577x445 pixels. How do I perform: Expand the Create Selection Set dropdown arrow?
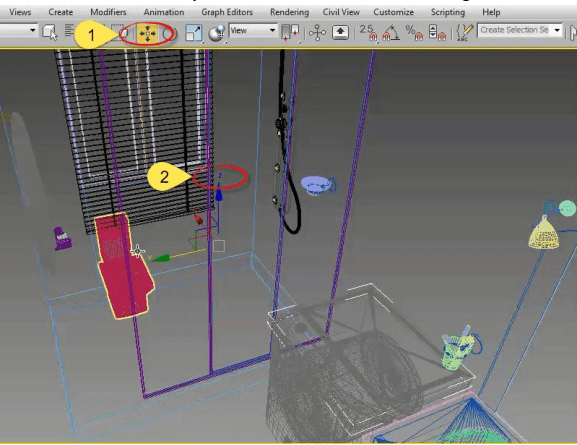coord(557,30)
